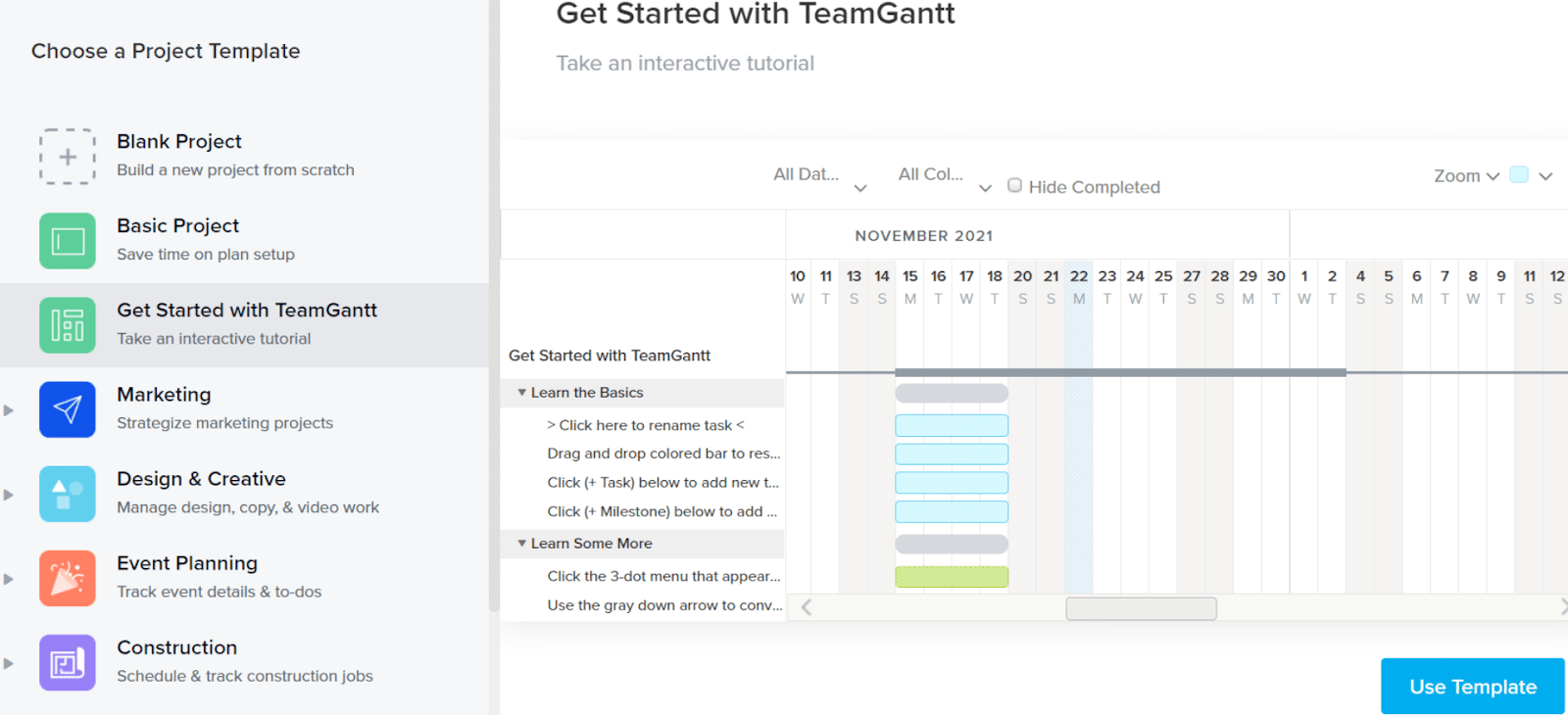Image resolution: width=1568 pixels, height=715 pixels.
Task: Click the day 22 Monday column header
Action: [1079, 287]
